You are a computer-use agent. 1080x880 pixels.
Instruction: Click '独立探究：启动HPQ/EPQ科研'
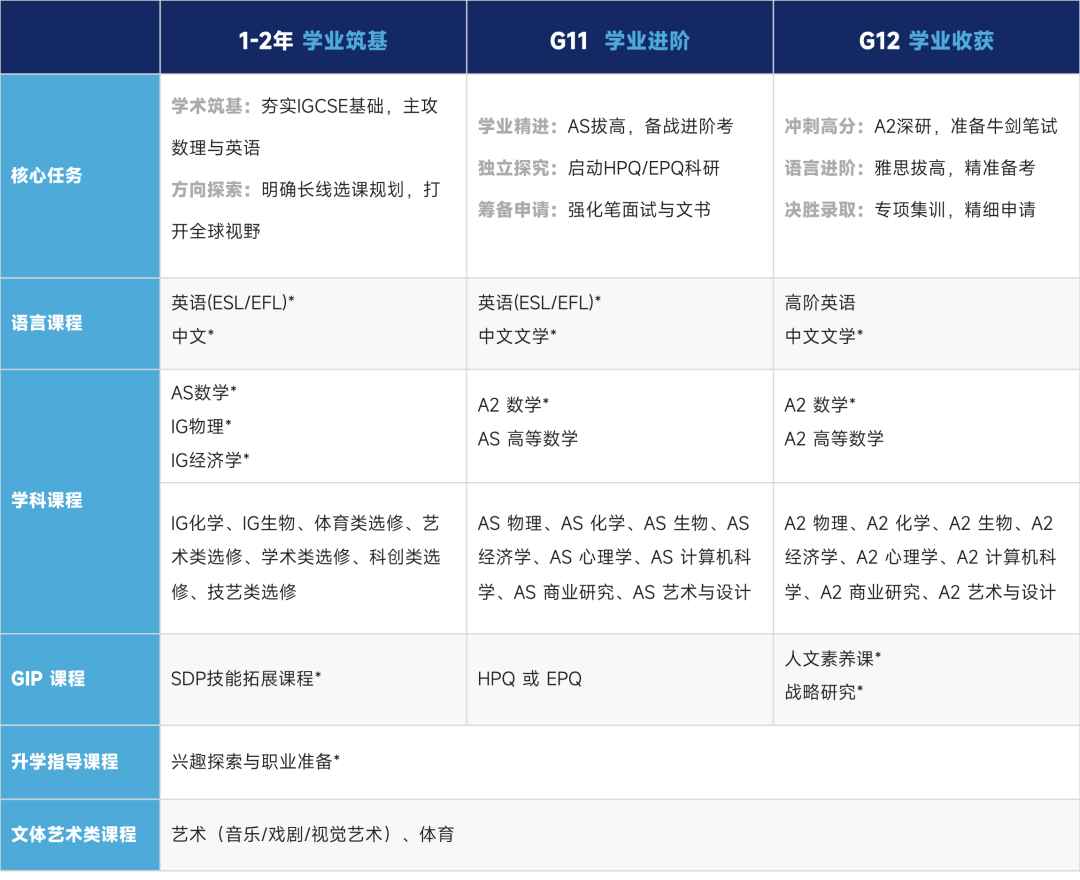pyautogui.click(x=599, y=168)
